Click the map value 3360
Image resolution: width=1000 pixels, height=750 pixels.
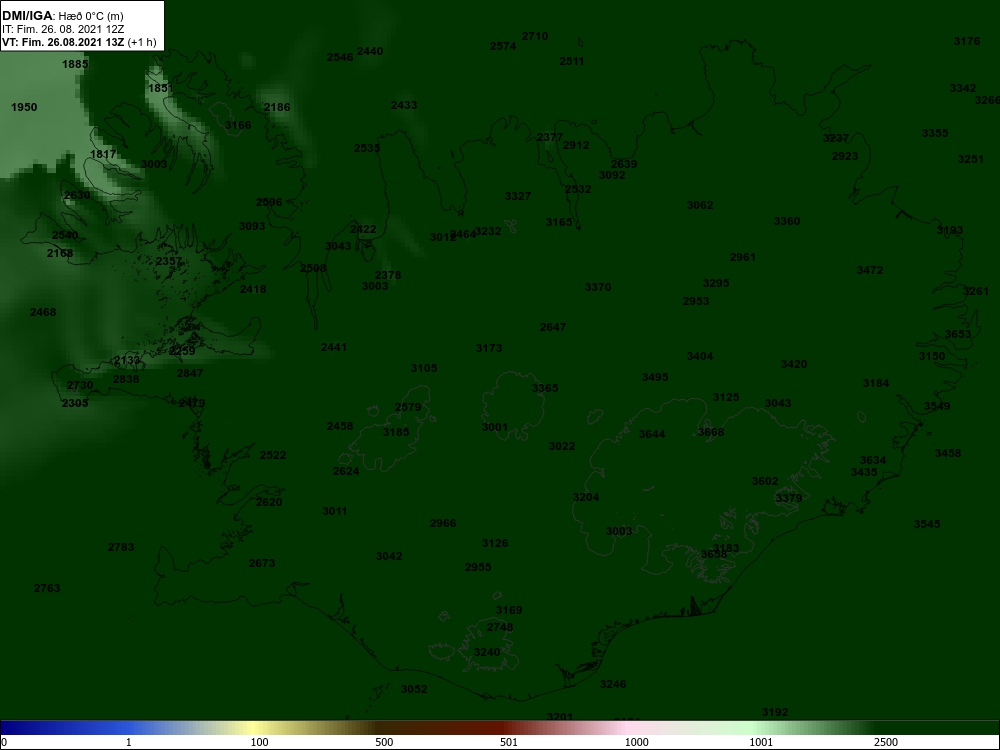coord(787,221)
